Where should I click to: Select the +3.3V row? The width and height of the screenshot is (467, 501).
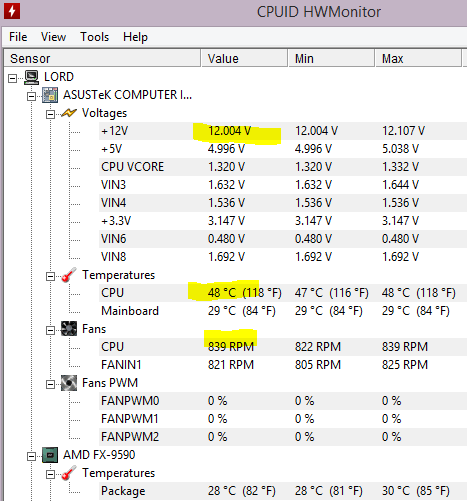(x=283, y=221)
